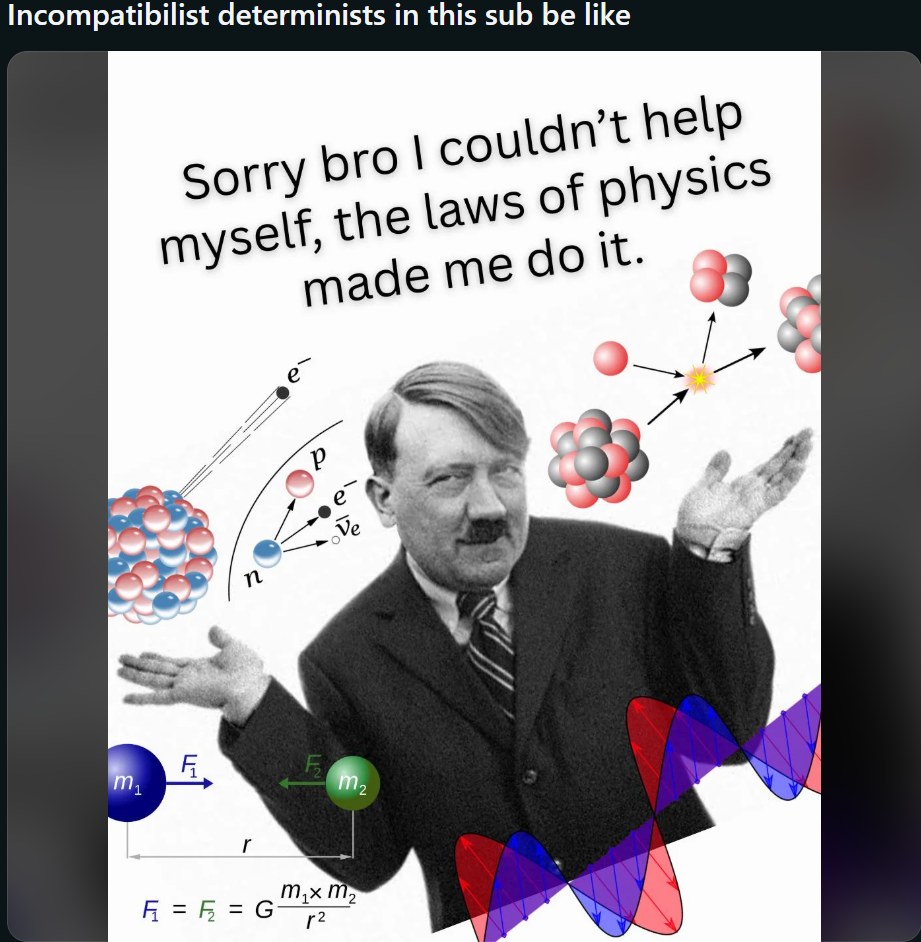Click the blurred left margin of the image
The height and width of the screenshot is (942, 921).
(57, 496)
